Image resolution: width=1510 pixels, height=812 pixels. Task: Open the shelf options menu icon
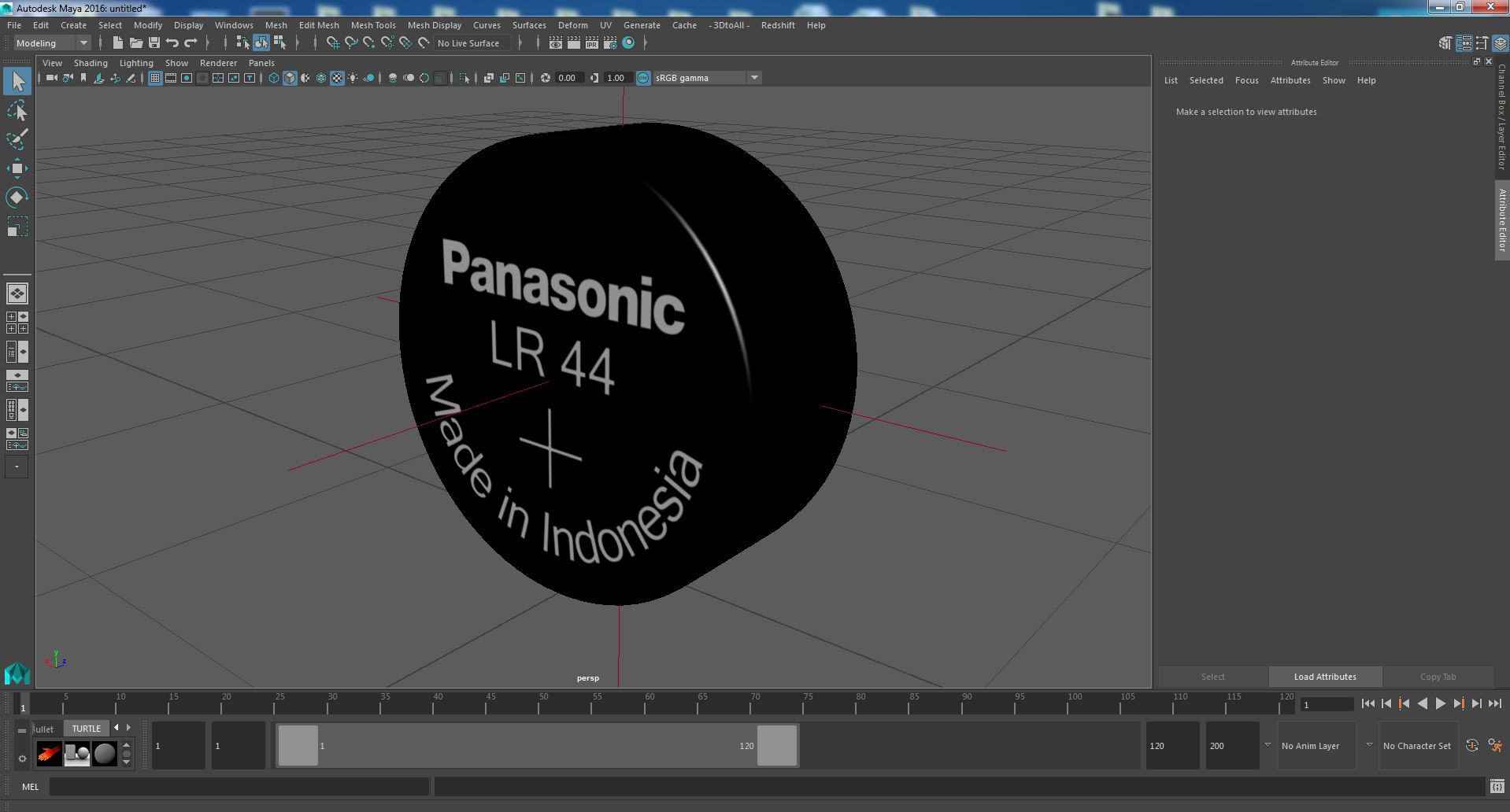coord(22,730)
